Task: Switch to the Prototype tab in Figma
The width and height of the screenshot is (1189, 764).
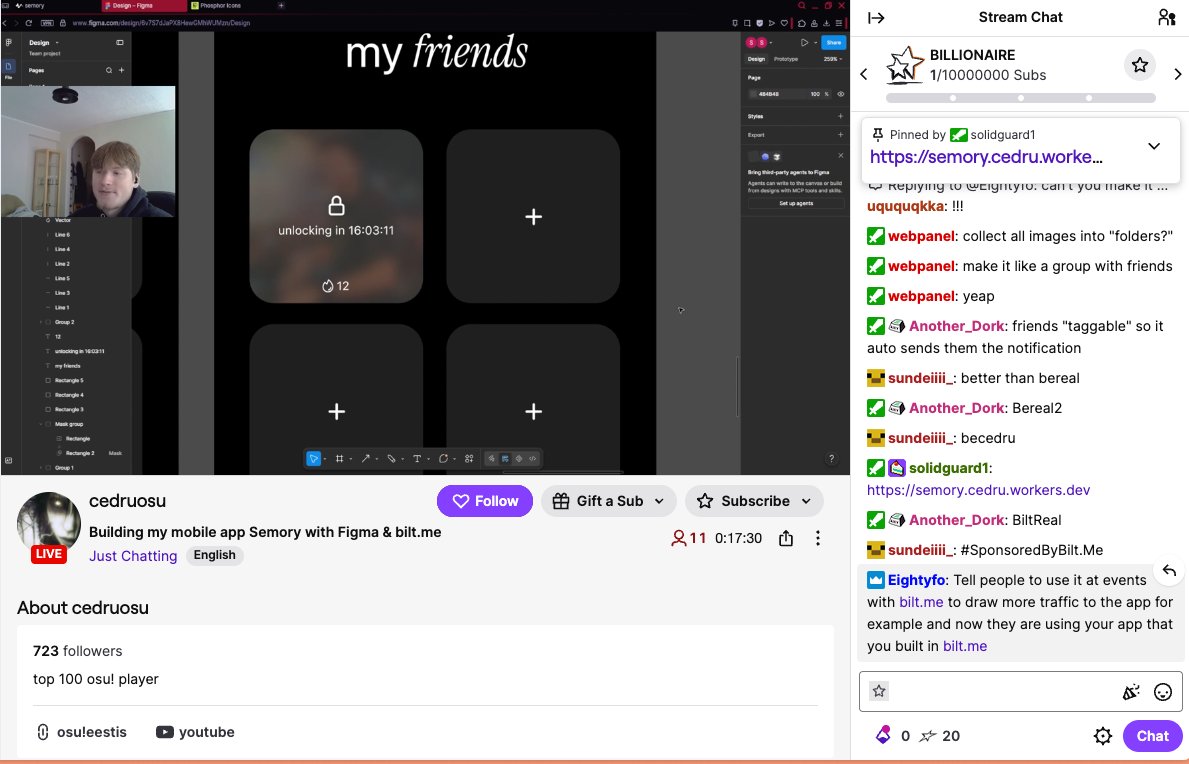Action: pos(786,59)
